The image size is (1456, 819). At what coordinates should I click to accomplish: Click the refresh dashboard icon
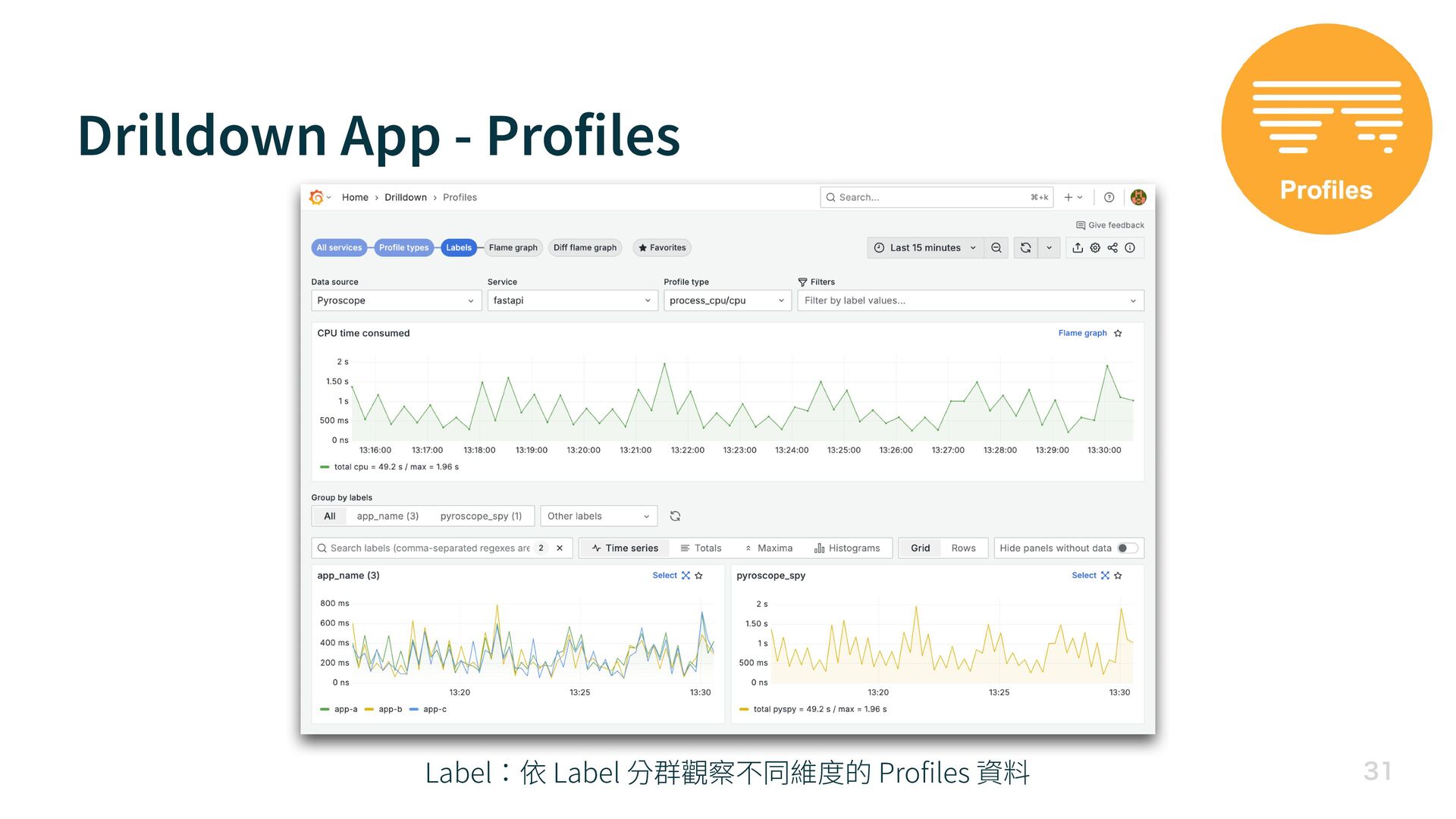point(1025,248)
